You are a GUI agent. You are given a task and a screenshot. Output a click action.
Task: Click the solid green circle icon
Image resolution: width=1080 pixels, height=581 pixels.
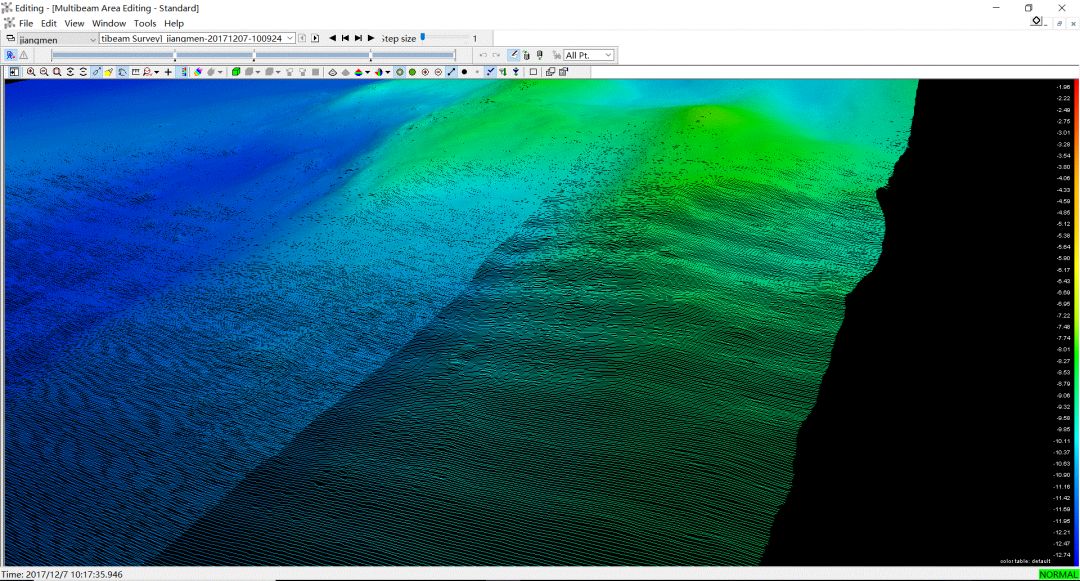[x=412, y=72]
